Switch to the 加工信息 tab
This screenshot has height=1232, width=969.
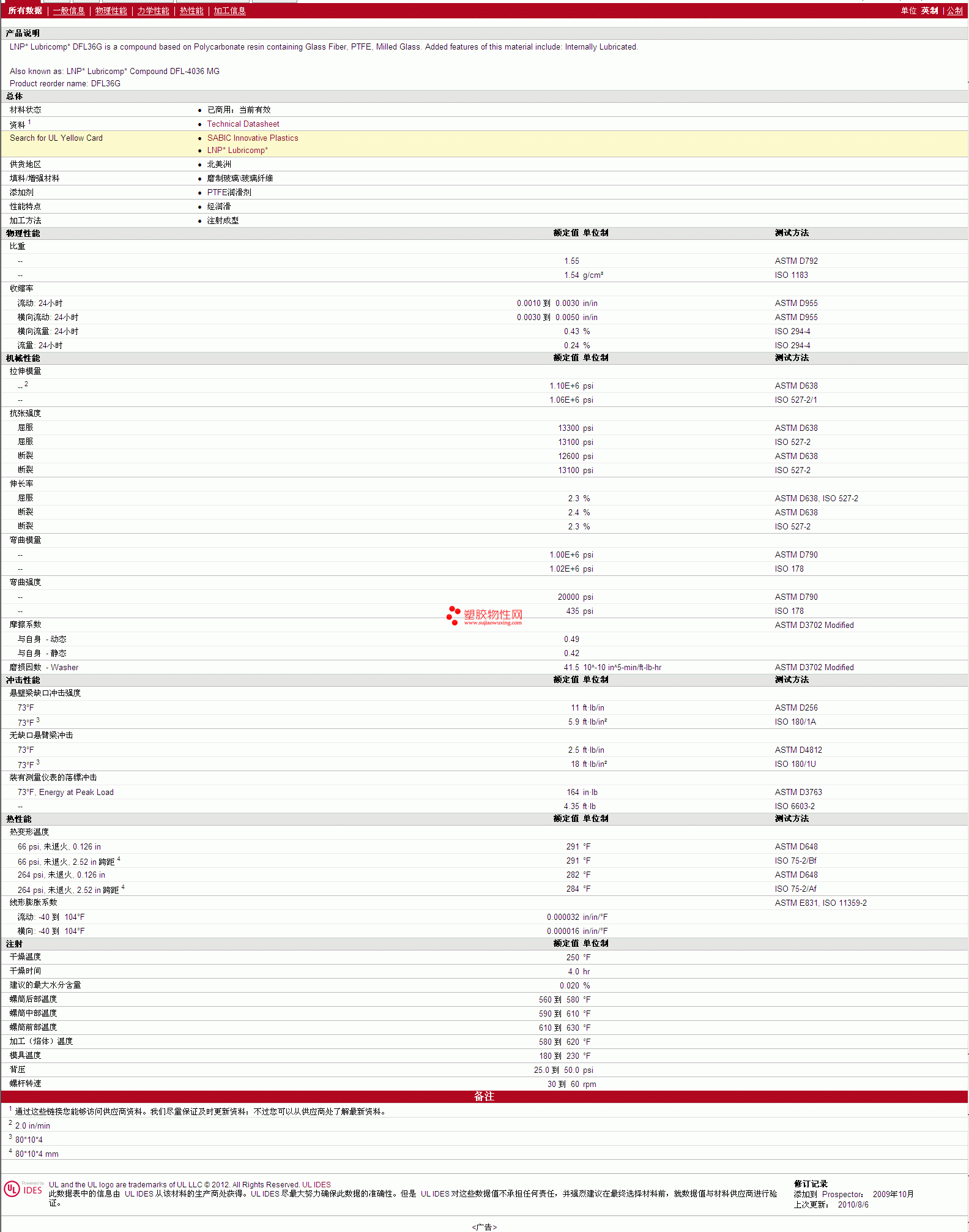229,11
